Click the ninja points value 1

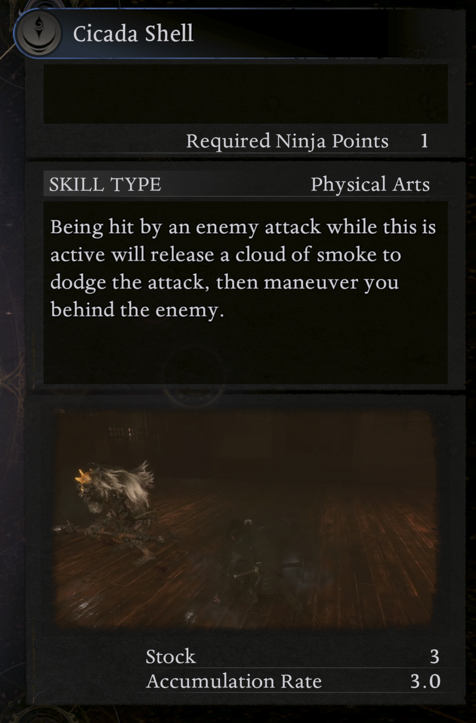tap(424, 141)
